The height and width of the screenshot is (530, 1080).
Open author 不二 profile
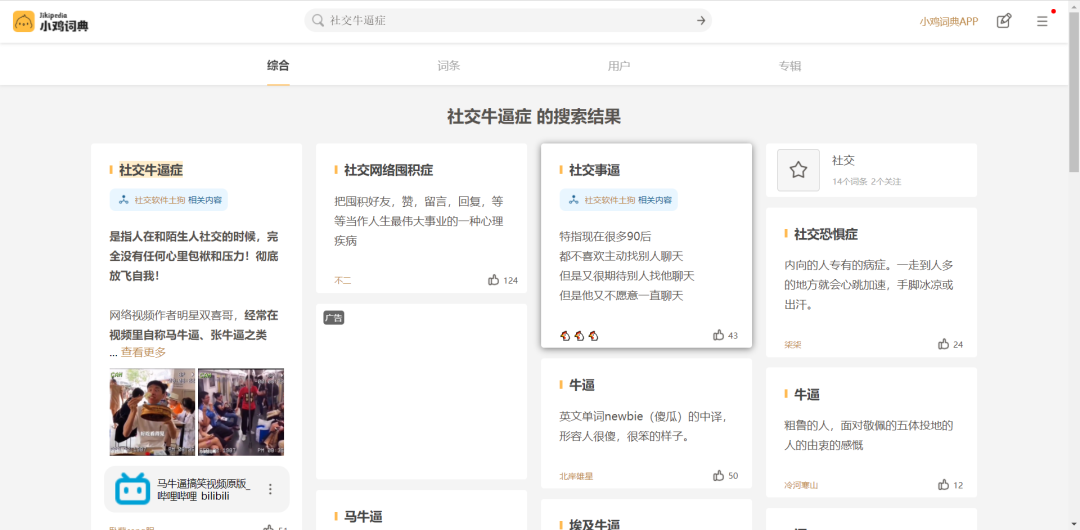(x=342, y=281)
